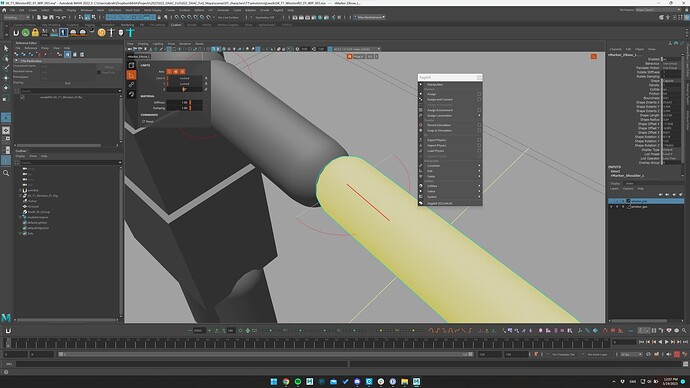Screen dimensions: 690x388
Task: Open Chrome from the Windows taskbar
Action: [x=286, y=381]
